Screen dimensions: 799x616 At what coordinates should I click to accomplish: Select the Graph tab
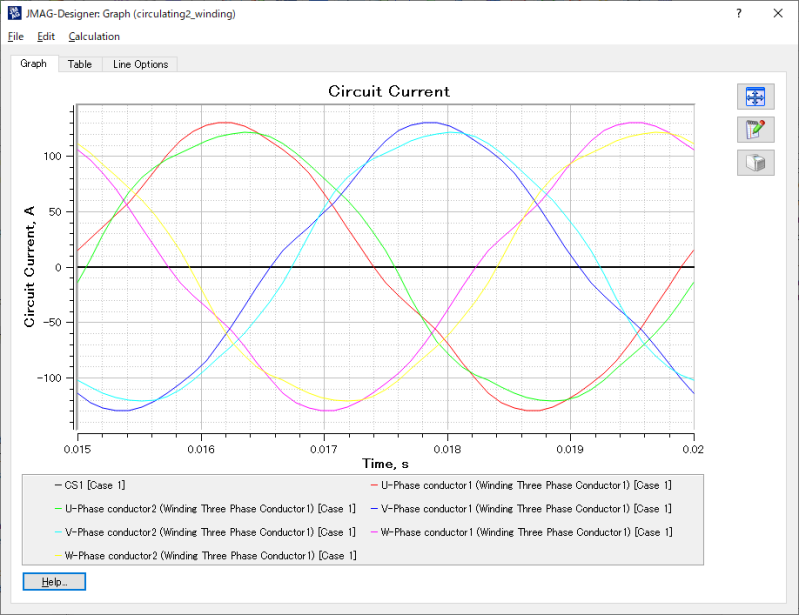coord(33,64)
